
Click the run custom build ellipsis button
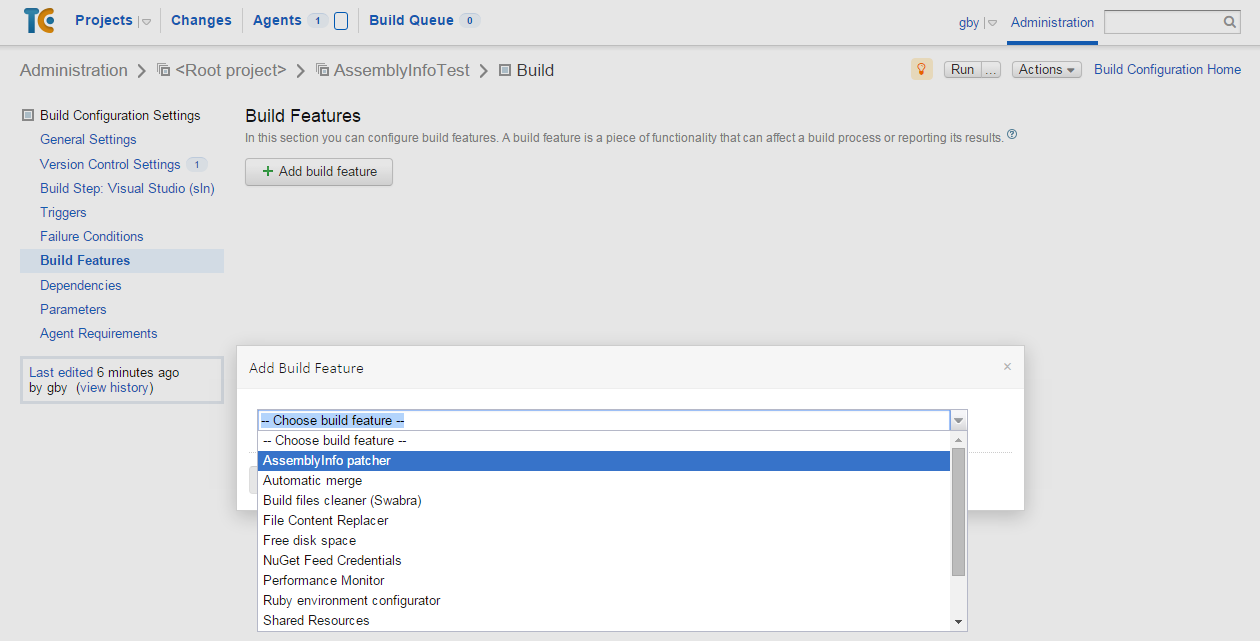tap(990, 70)
